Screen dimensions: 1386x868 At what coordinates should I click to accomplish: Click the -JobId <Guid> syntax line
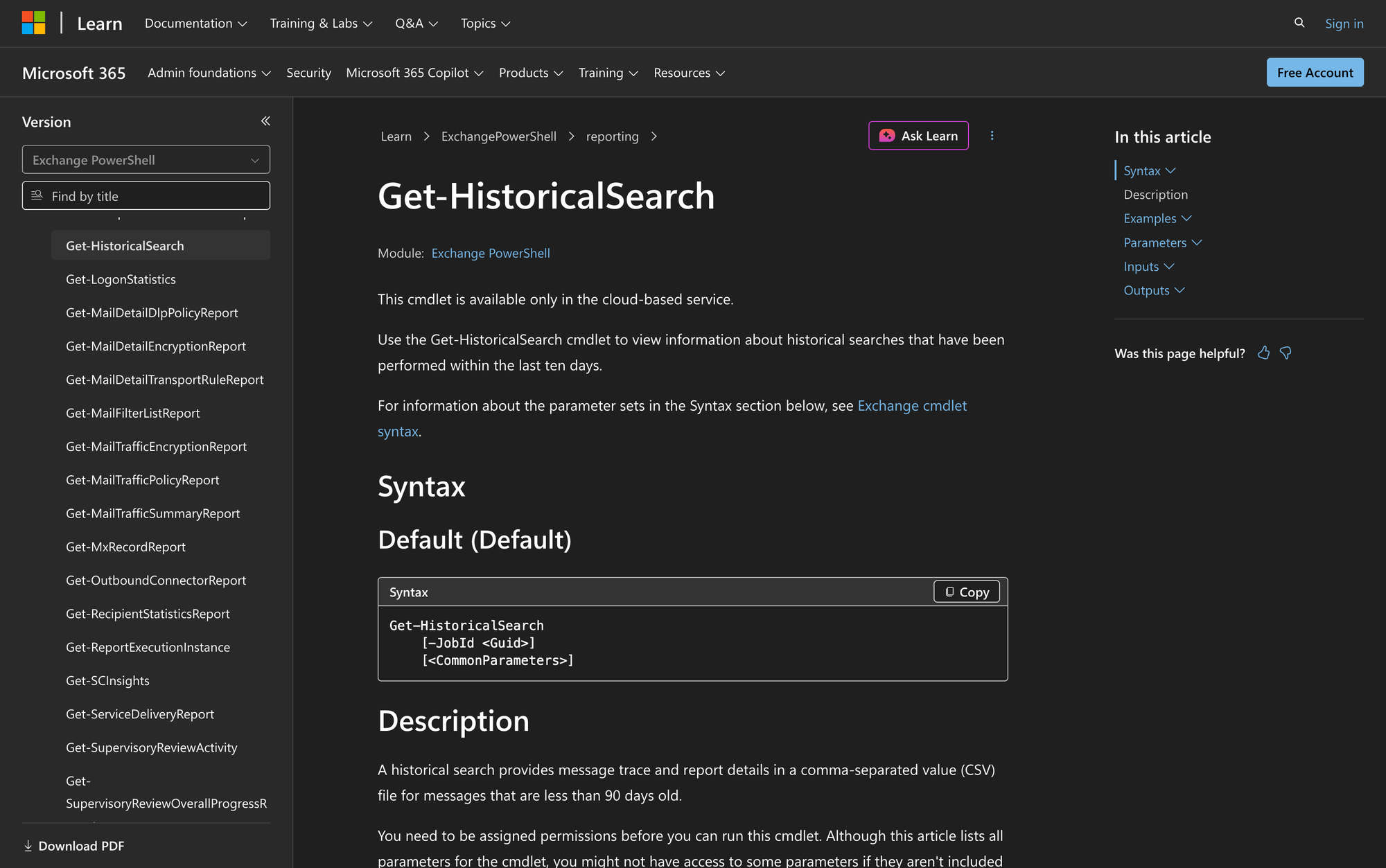(x=478, y=643)
